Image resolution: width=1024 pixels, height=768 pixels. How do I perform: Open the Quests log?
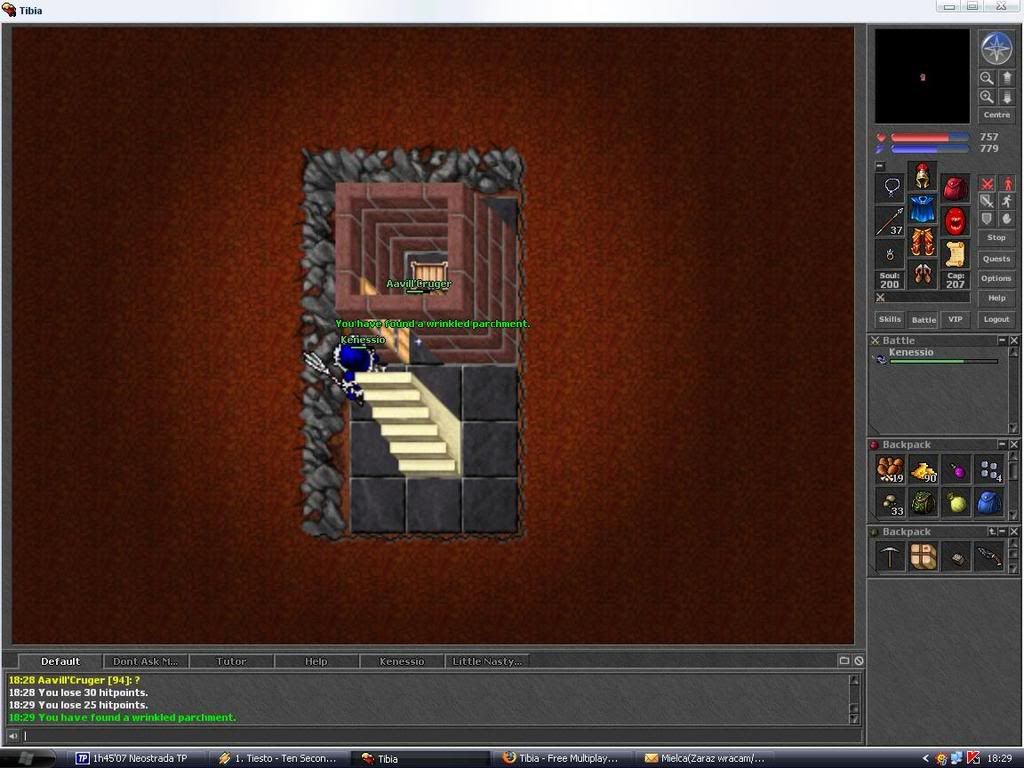coord(997,259)
